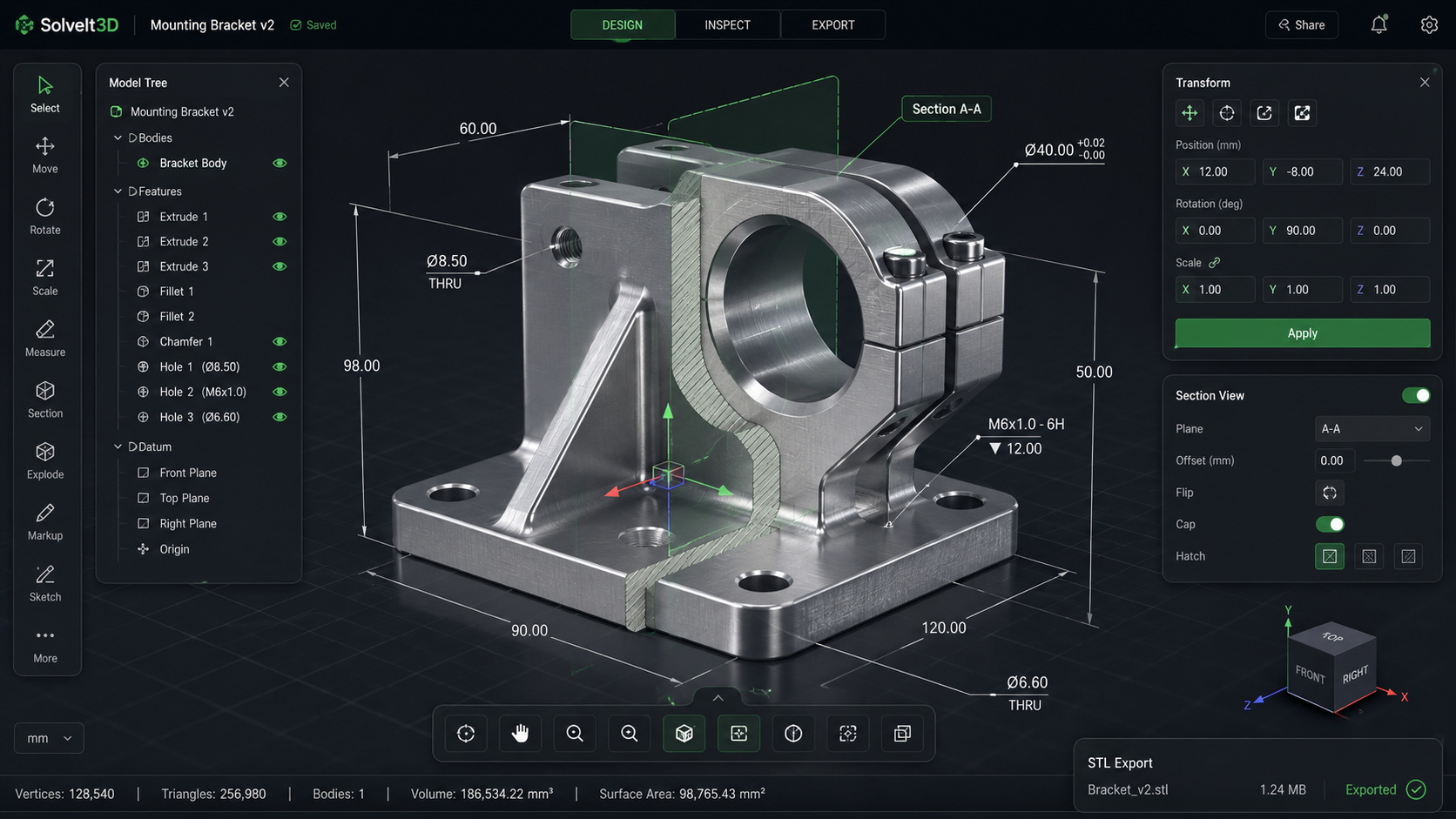Viewport: 1456px width, 819px height.
Task: Click the Offset (mm) value field
Action: coord(1335,460)
